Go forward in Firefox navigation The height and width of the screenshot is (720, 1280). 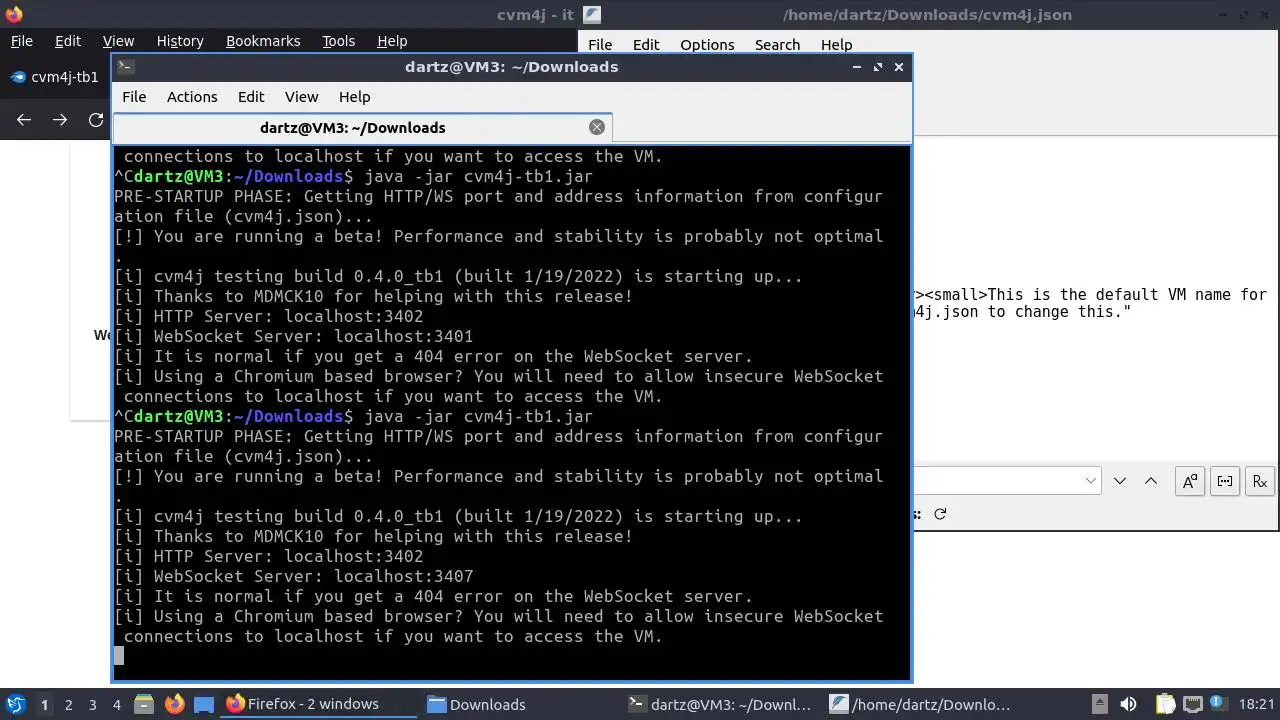click(x=60, y=120)
